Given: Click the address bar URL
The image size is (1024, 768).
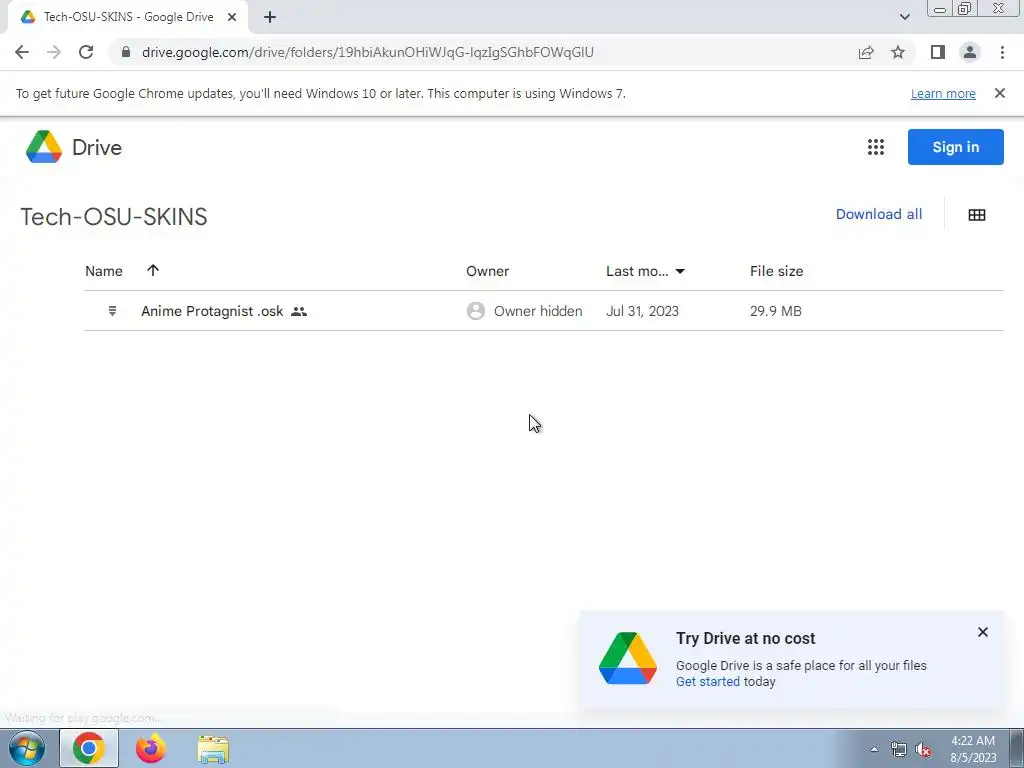Looking at the screenshot, I should click(x=368, y=52).
